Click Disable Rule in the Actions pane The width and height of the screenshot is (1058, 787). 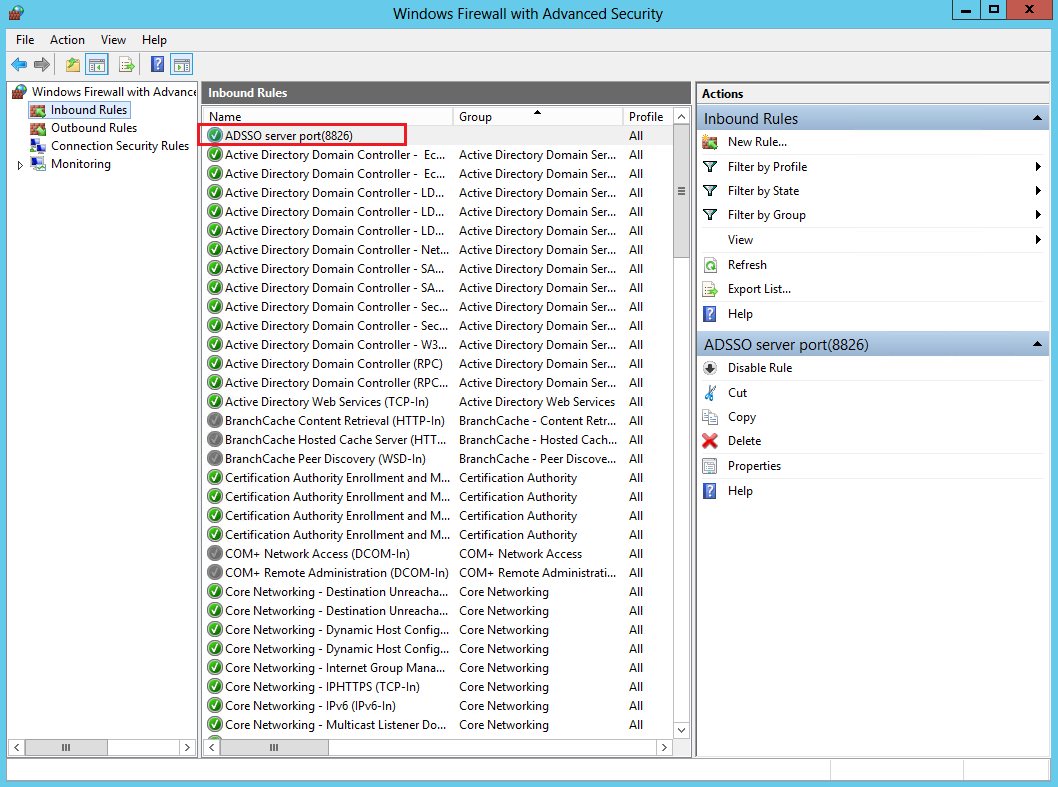click(x=760, y=368)
